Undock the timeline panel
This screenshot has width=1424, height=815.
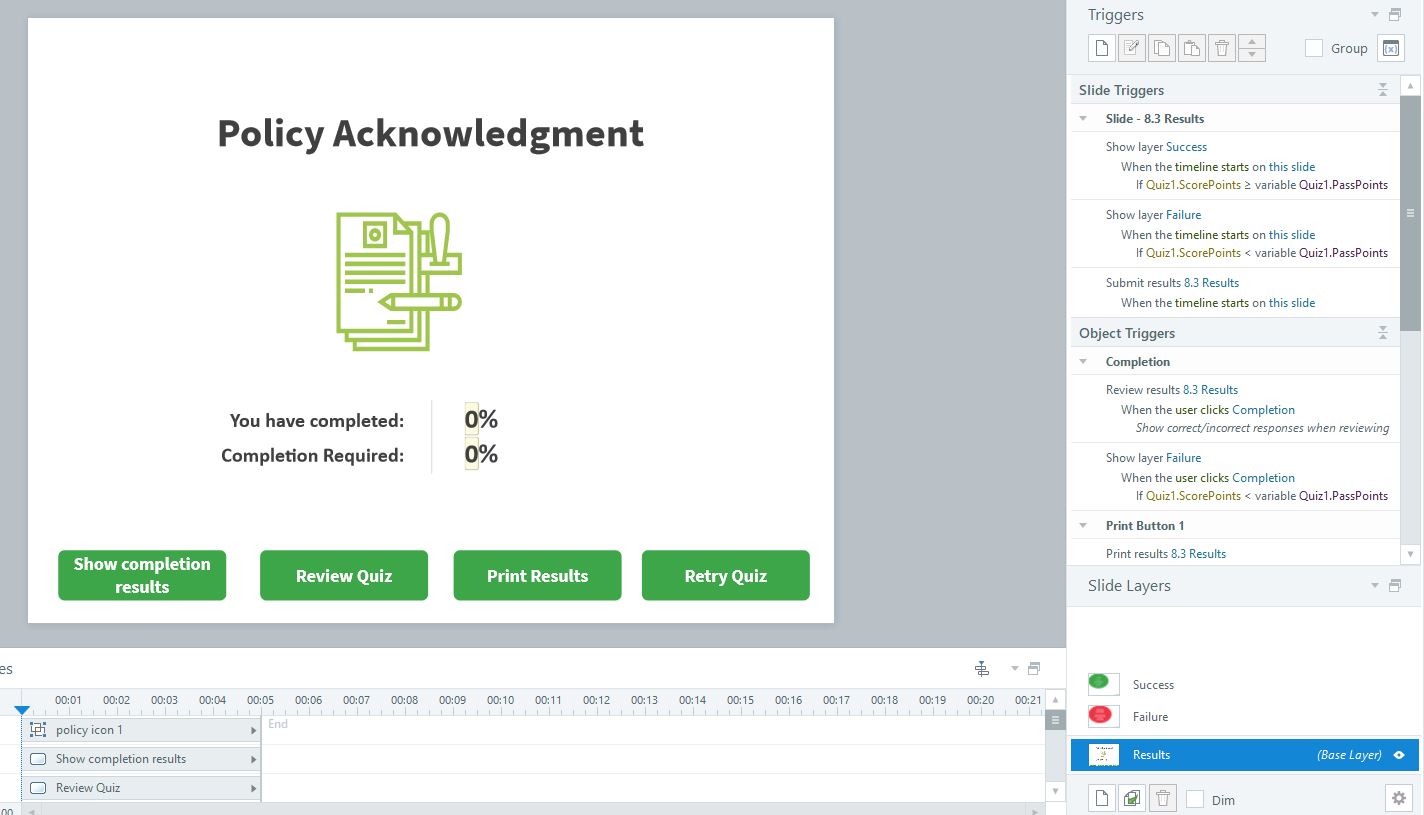1034,668
